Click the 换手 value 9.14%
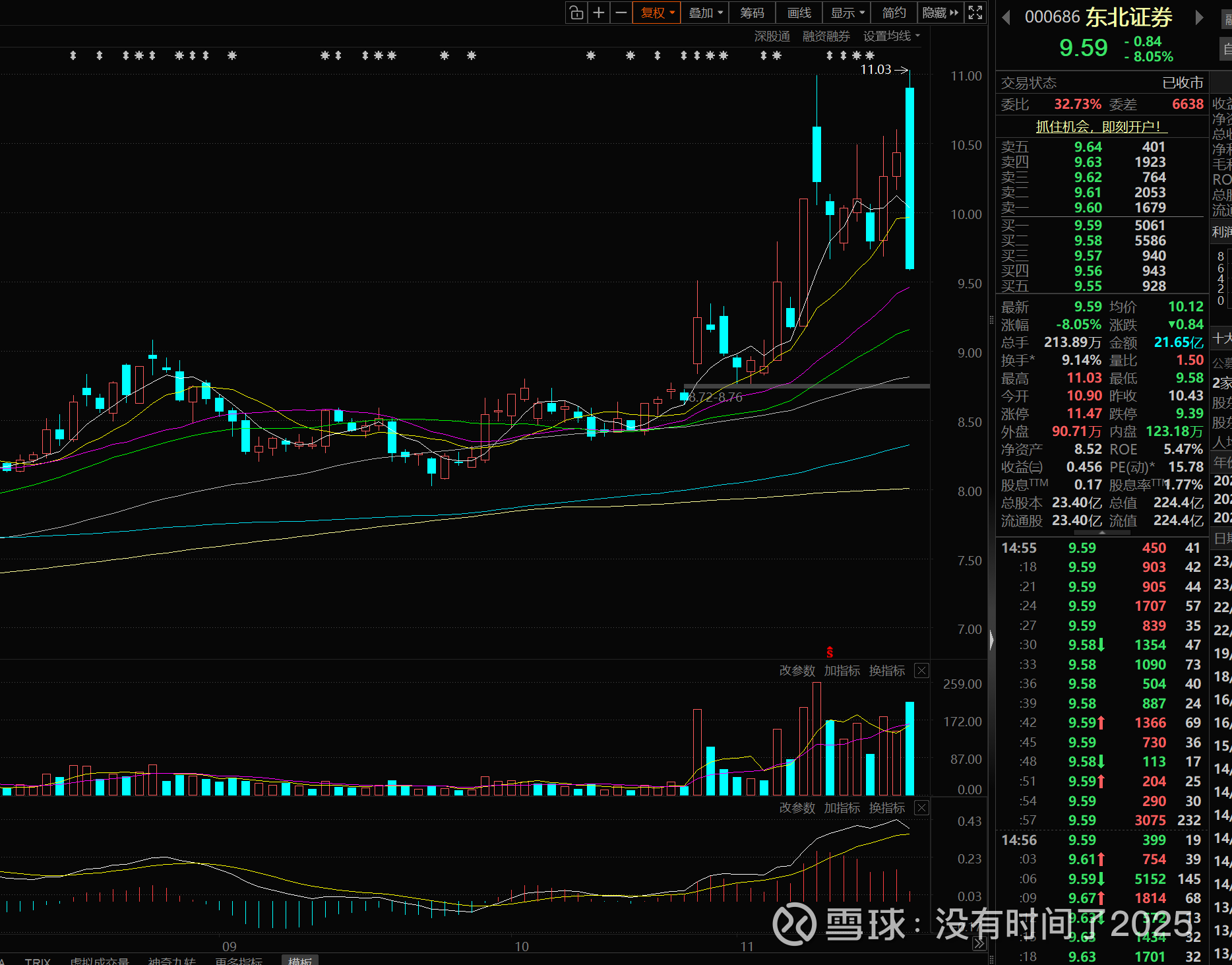 [1082, 360]
